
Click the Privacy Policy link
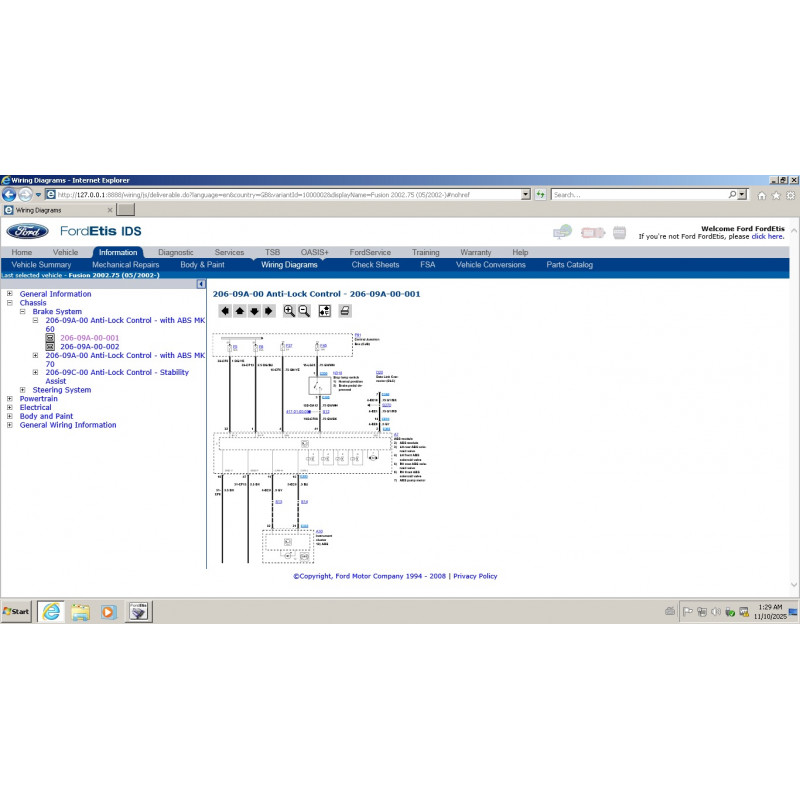point(475,576)
